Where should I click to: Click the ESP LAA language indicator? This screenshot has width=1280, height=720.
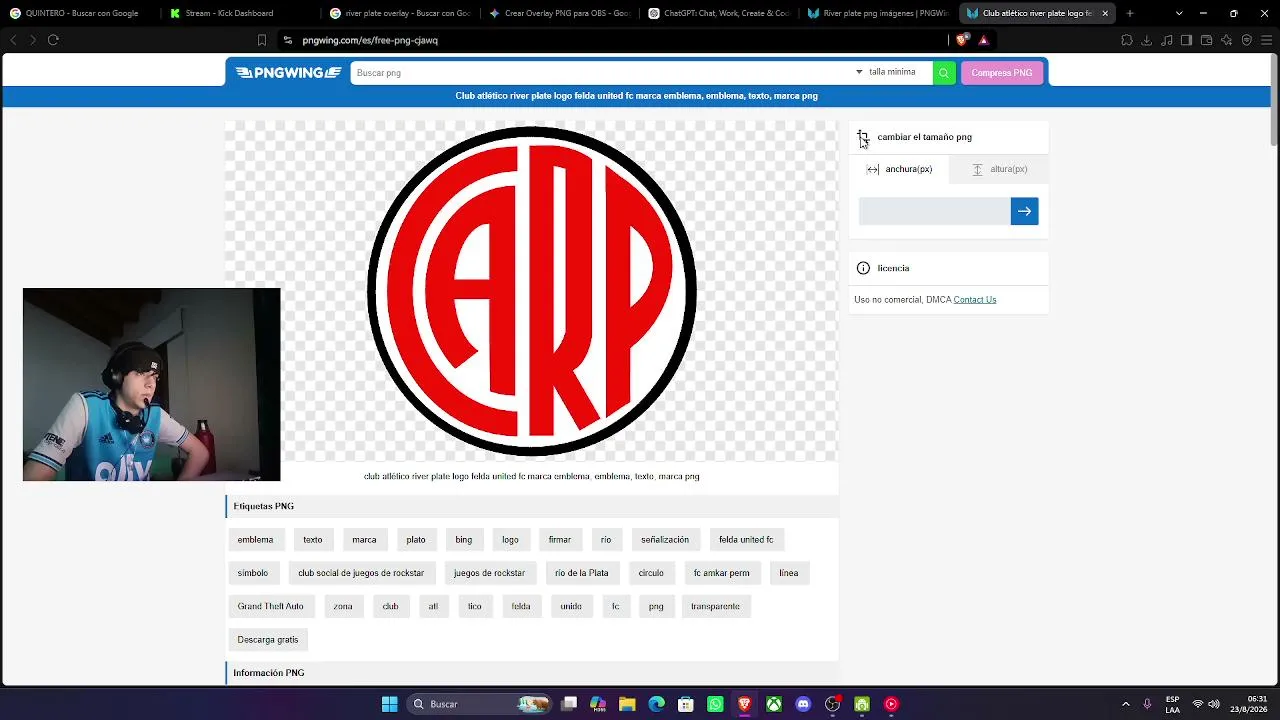[1172, 704]
